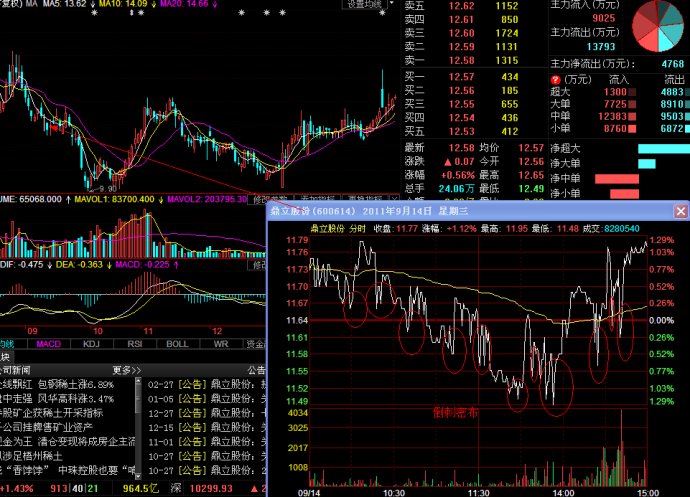The height and width of the screenshot is (497, 690).
Task: Select the BOLL indicator tab
Action: coord(176,344)
